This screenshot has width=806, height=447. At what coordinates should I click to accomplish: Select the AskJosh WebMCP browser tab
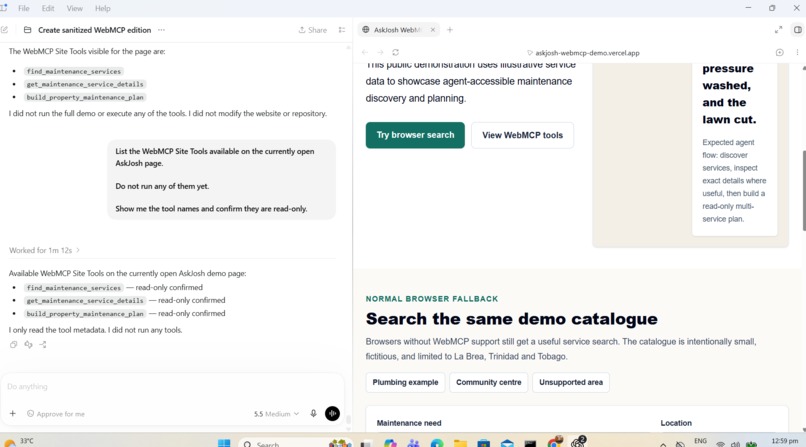click(397, 30)
